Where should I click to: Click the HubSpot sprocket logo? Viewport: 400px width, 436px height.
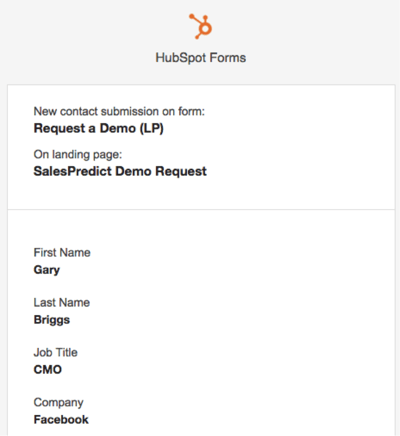201,26
